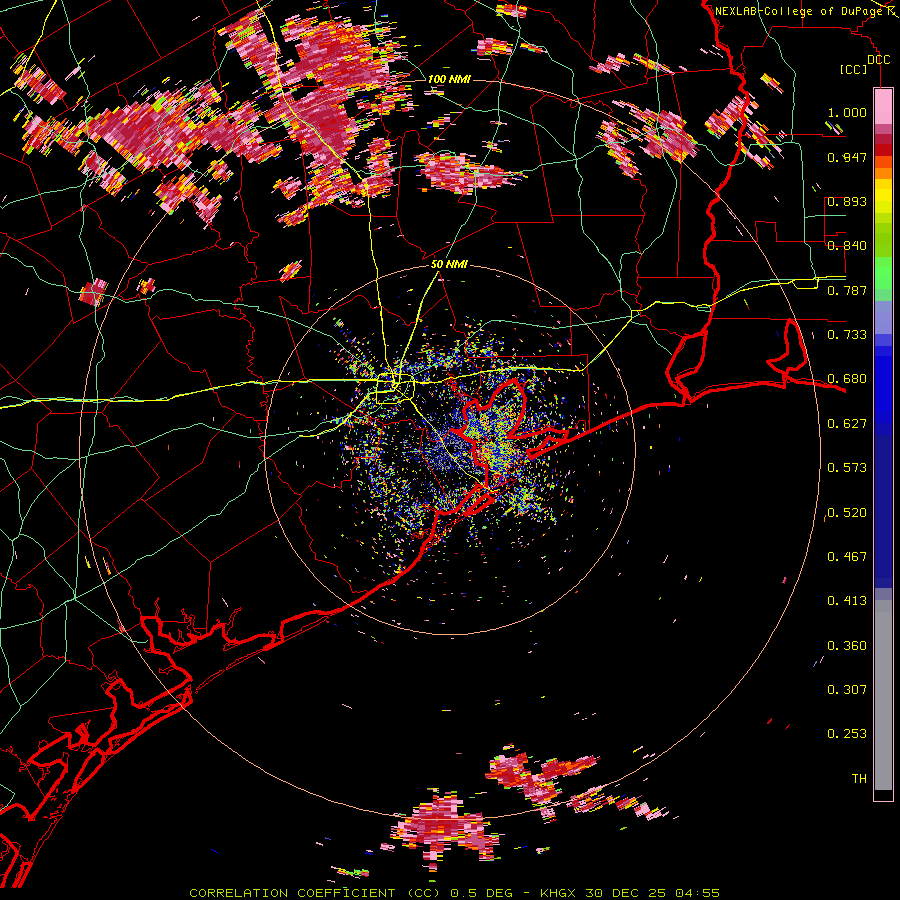Click the 04:55 timestamp in the caption
Image resolution: width=900 pixels, height=900 pixels.
point(697,893)
